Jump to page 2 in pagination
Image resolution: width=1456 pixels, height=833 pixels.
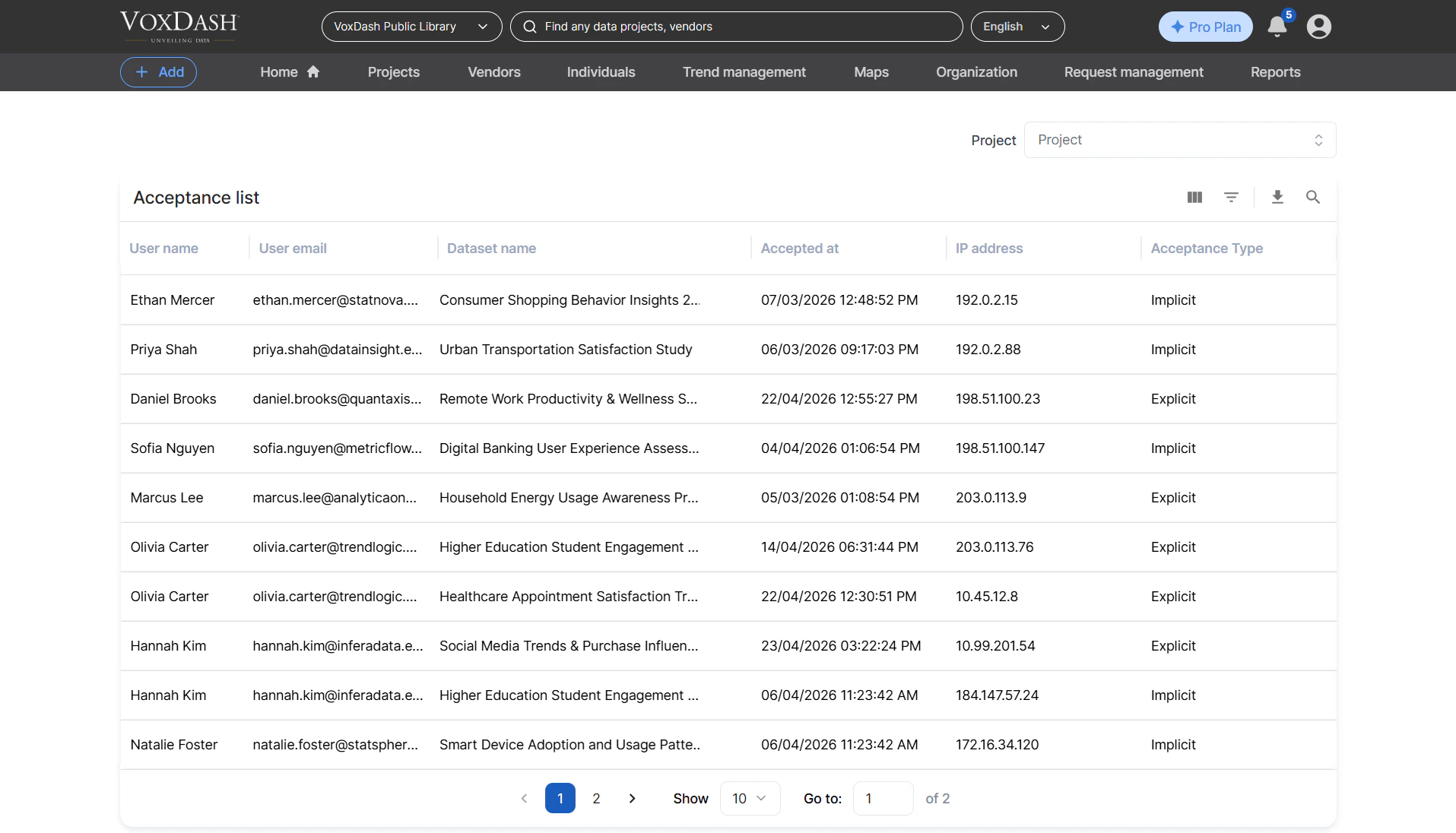click(596, 799)
